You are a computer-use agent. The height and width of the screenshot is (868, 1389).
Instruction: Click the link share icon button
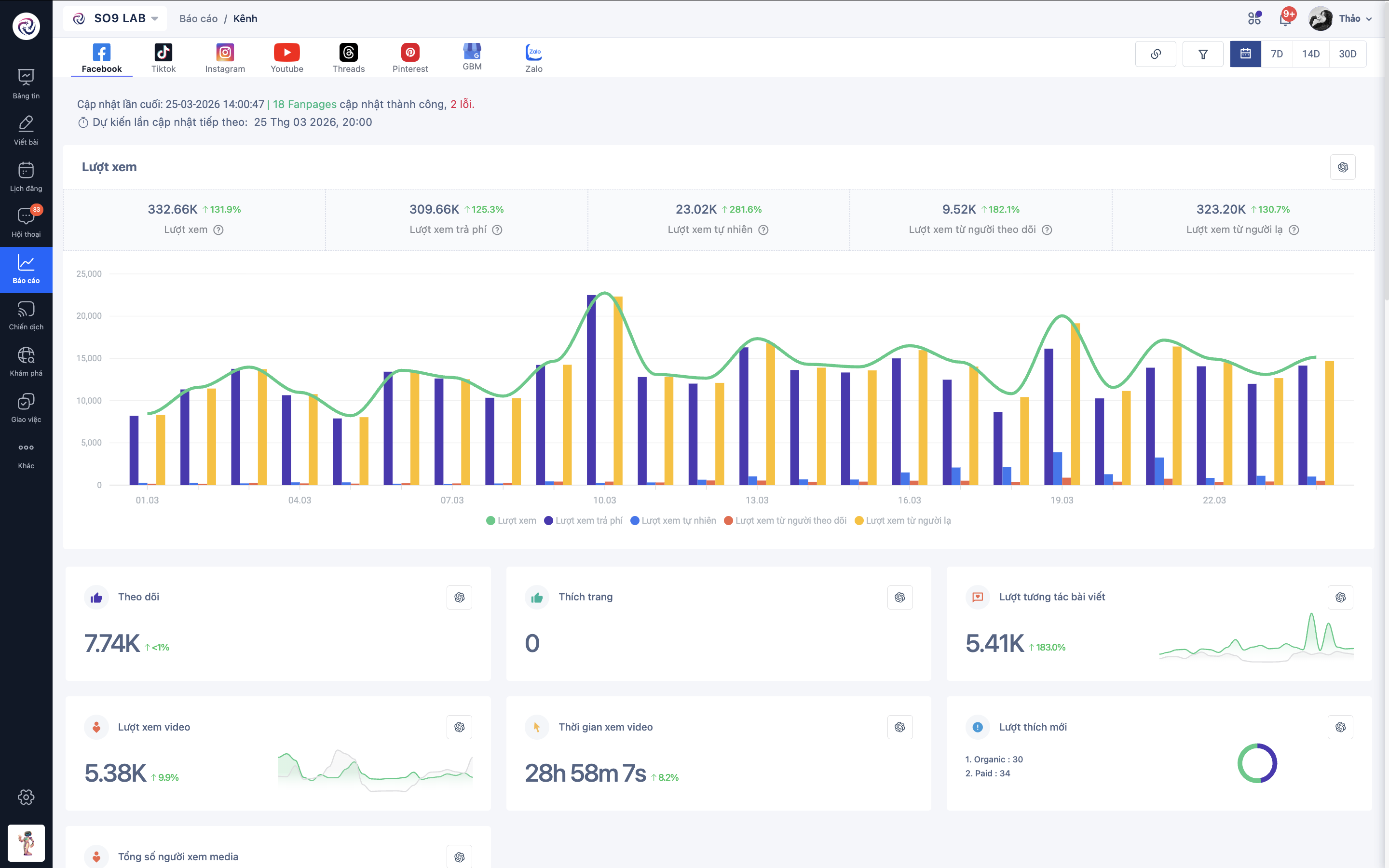click(x=1156, y=54)
